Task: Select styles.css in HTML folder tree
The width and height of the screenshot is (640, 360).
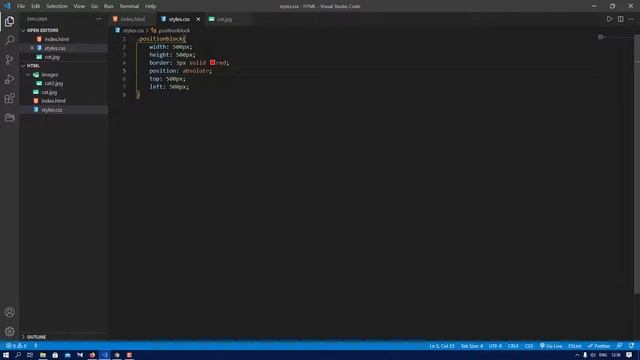Action: coord(52,110)
